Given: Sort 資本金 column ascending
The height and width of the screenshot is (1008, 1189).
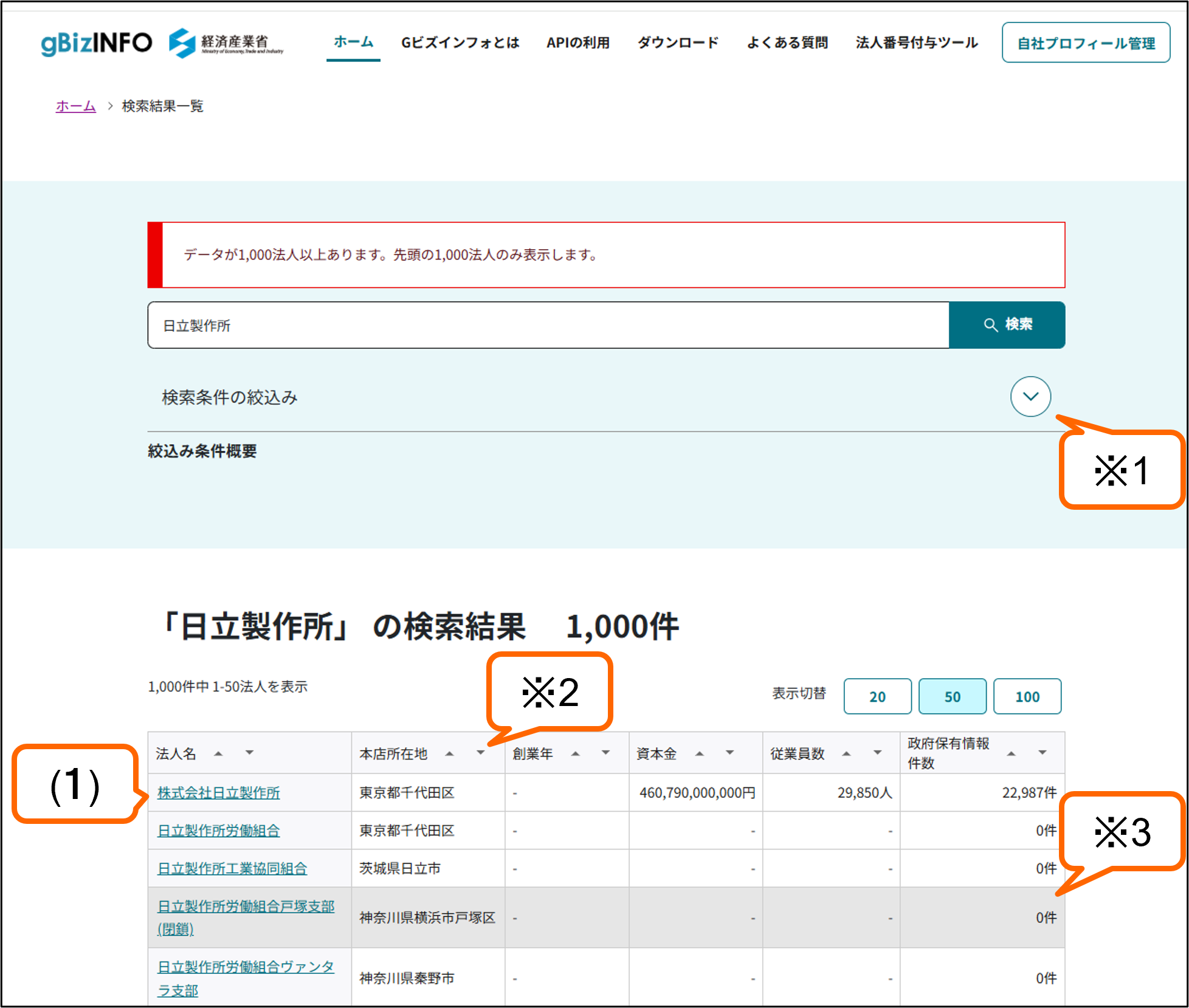Looking at the screenshot, I should point(699,753).
